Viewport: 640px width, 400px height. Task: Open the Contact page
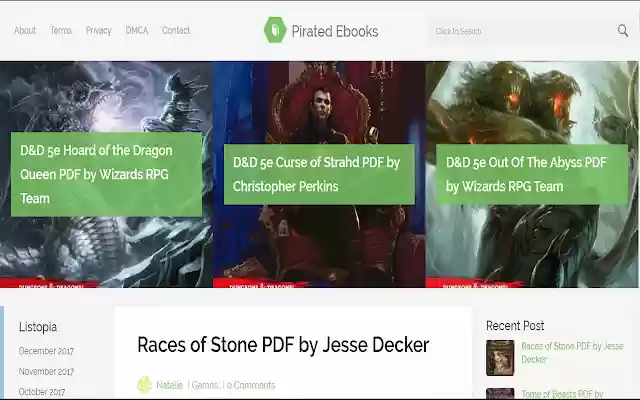click(x=176, y=30)
